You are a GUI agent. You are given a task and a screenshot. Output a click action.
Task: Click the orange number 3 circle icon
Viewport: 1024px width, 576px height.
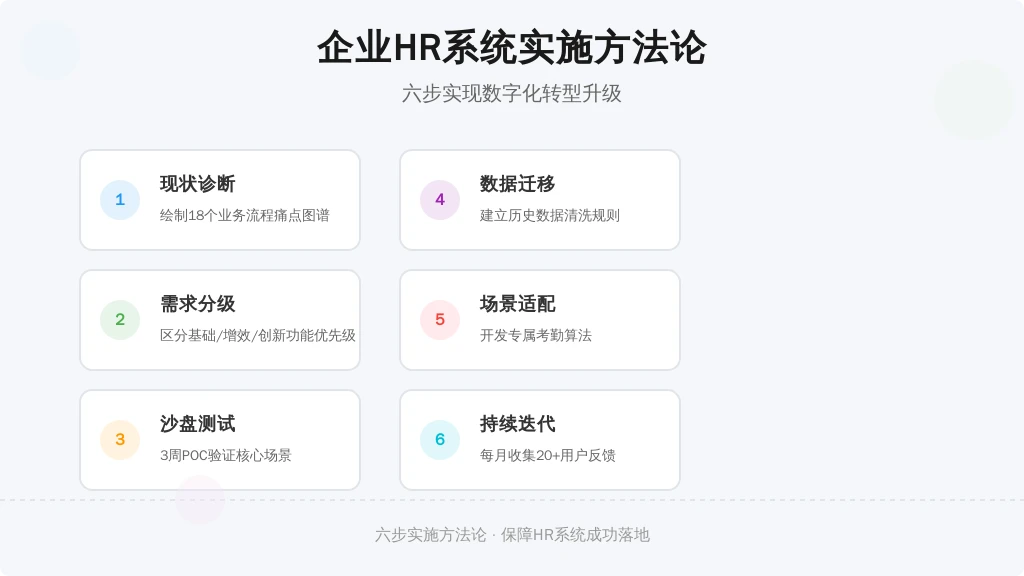pos(120,440)
